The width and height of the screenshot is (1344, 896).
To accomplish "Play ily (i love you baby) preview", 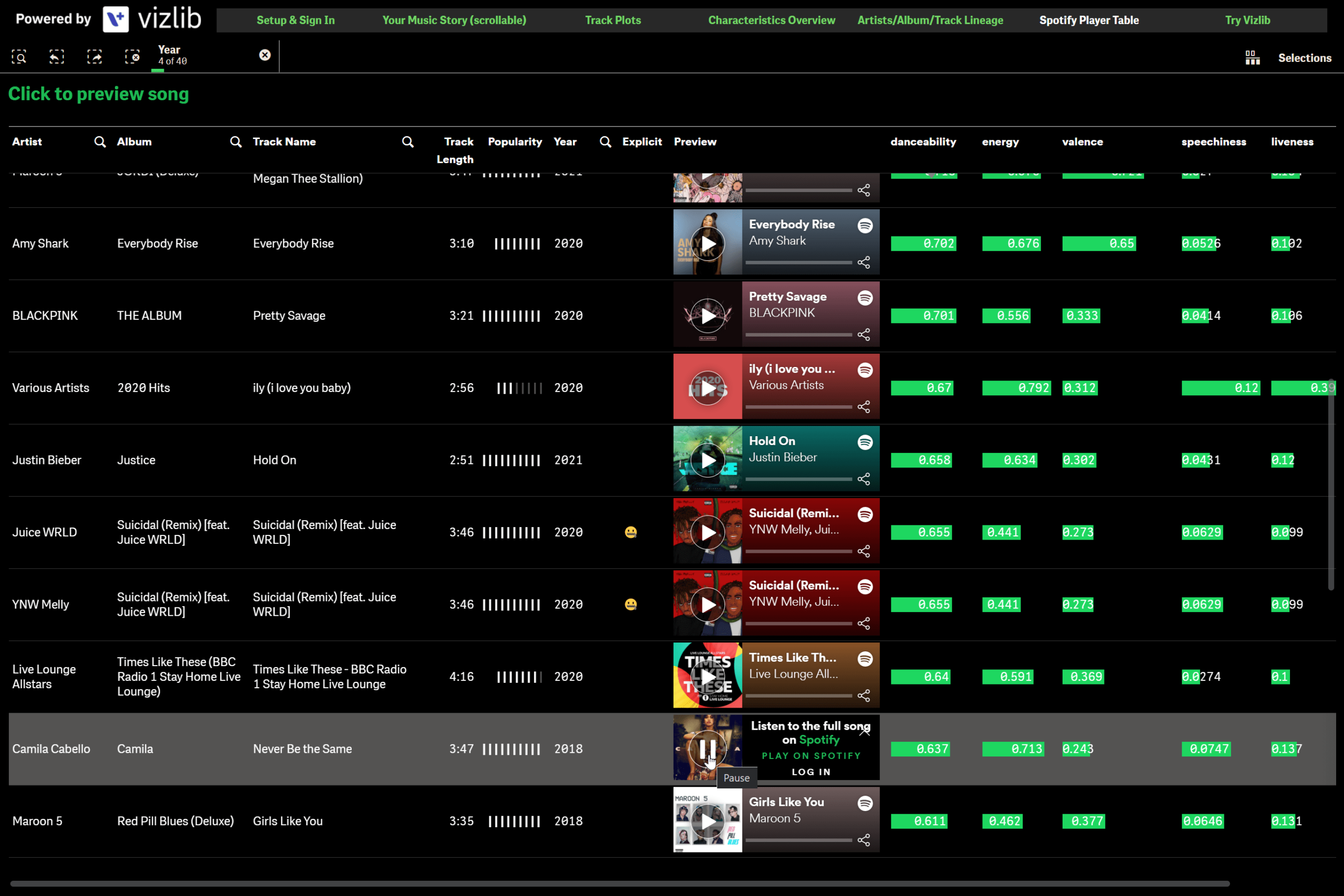I will 708,388.
